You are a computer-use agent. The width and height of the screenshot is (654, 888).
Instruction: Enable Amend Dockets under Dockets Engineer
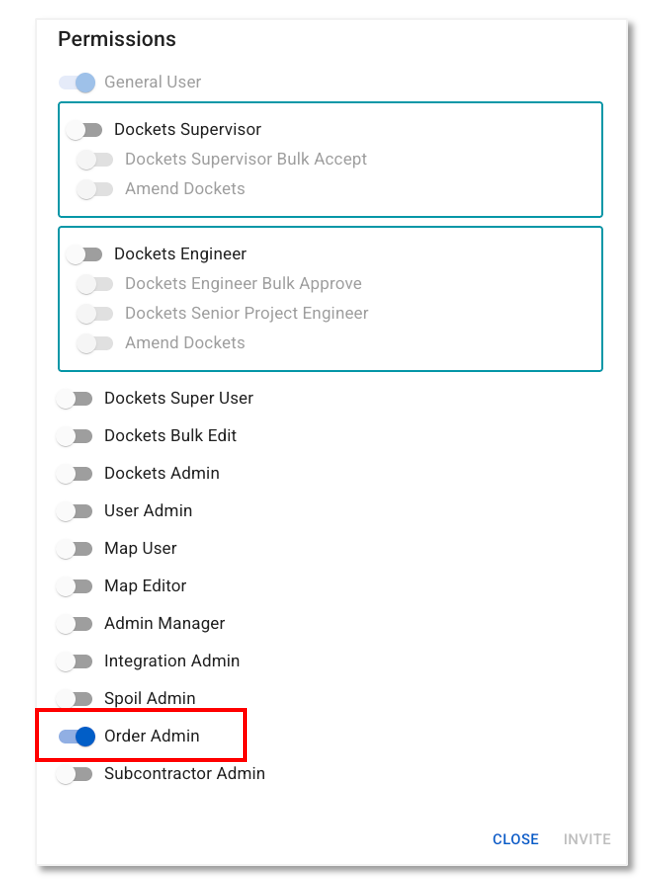(x=96, y=342)
